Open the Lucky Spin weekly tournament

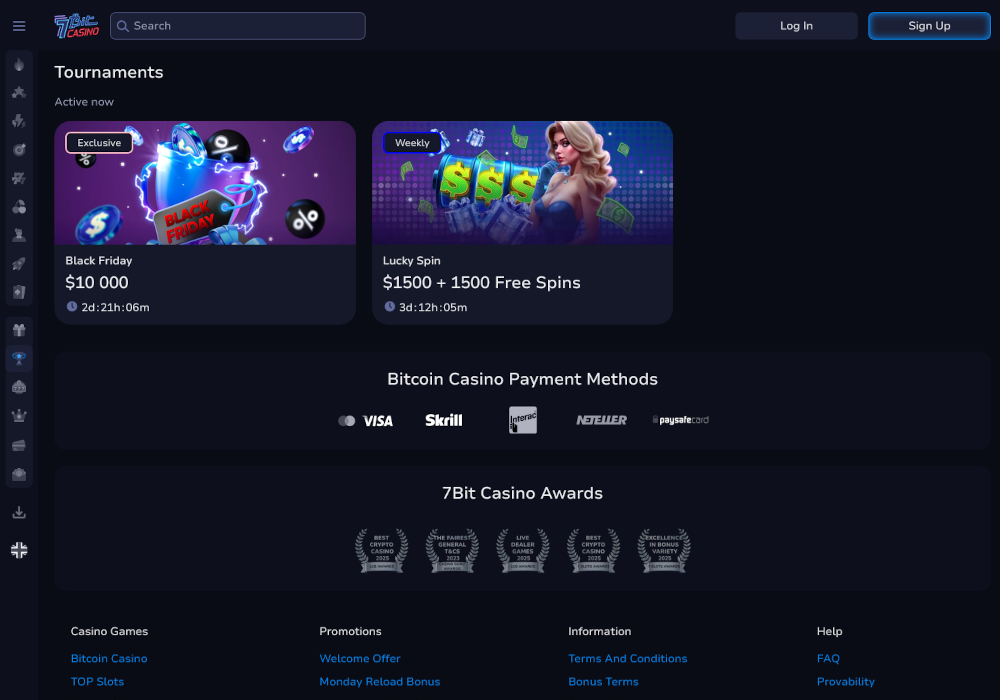coord(522,222)
